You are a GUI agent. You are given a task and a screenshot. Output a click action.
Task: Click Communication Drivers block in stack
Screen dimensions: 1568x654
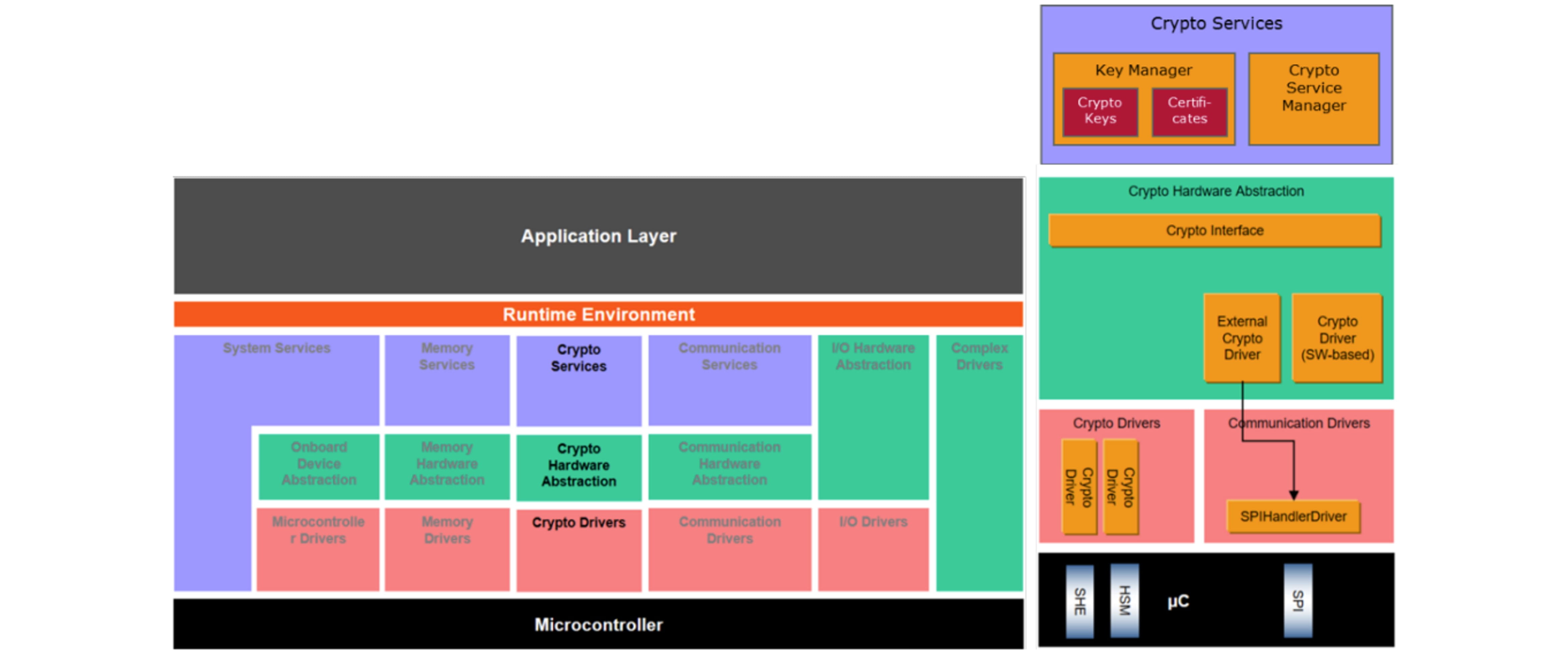[729, 550]
